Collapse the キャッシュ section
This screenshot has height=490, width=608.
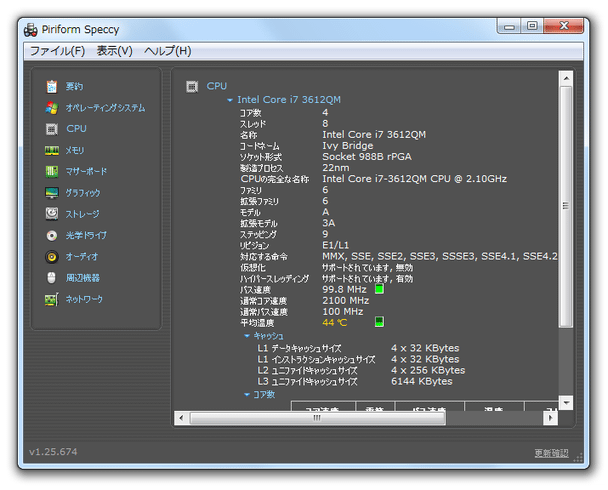(x=247, y=336)
